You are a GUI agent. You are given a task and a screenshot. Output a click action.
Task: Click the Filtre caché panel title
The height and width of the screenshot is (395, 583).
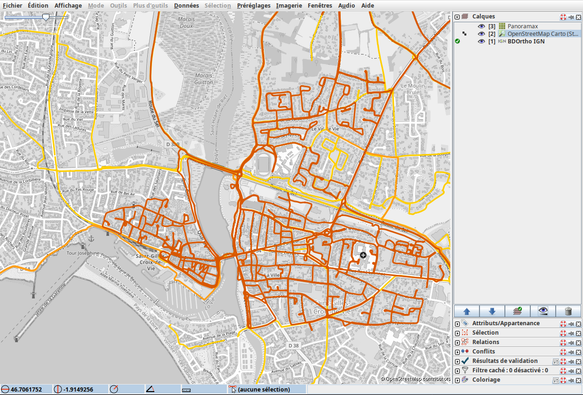(510, 370)
